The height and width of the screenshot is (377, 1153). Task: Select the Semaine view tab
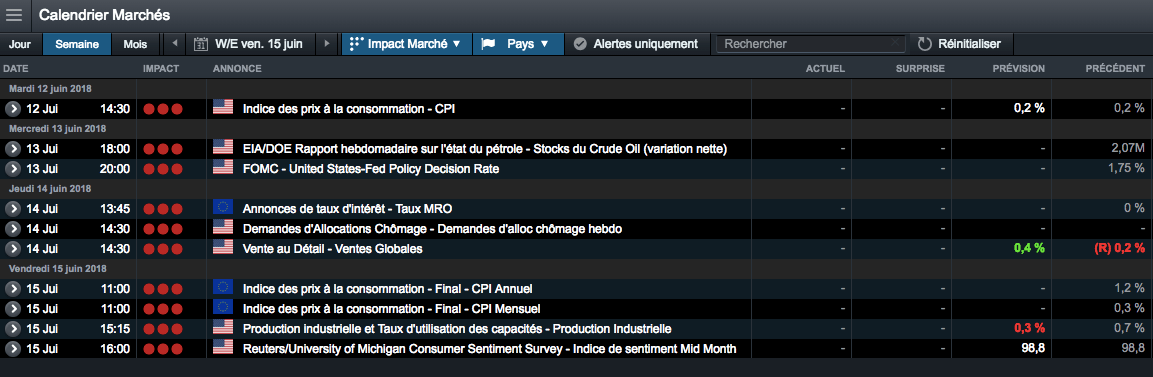pyautogui.click(x=77, y=44)
